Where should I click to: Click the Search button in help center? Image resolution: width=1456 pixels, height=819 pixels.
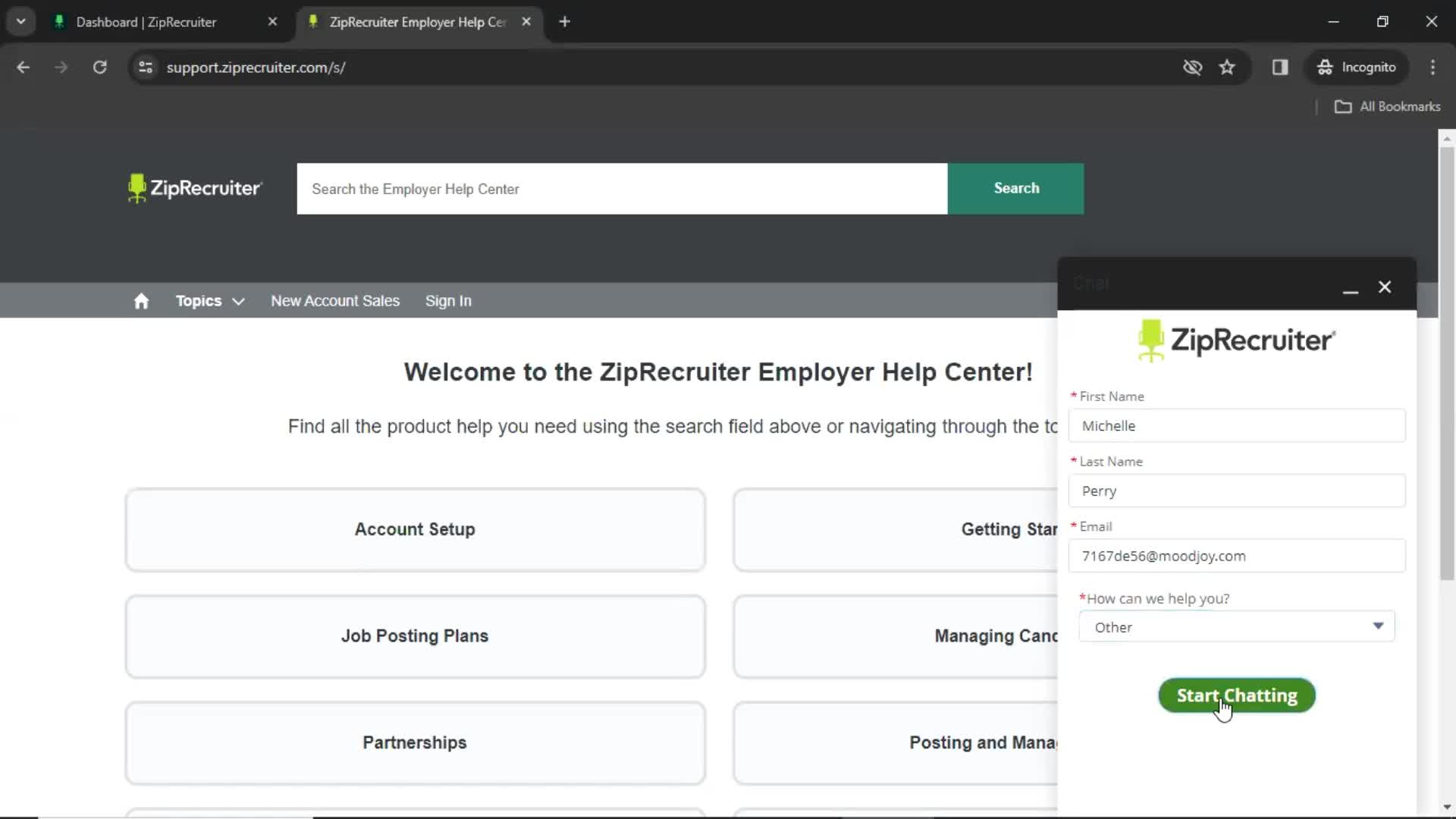[1015, 188]
